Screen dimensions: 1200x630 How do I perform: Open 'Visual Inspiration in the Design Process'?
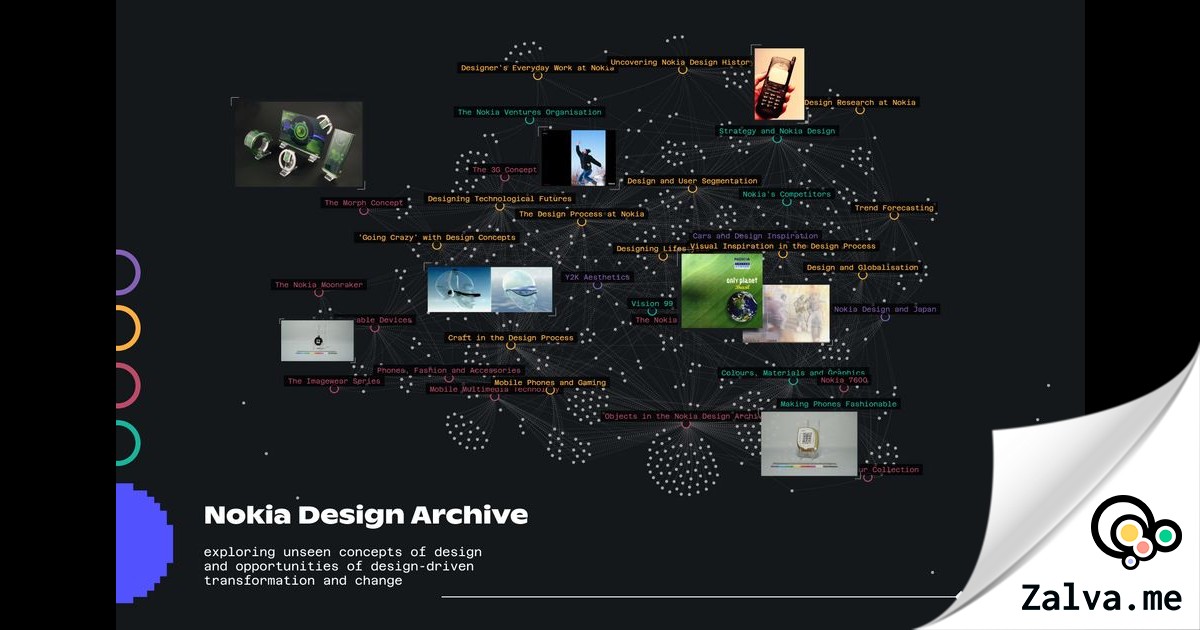click(783, 246)
